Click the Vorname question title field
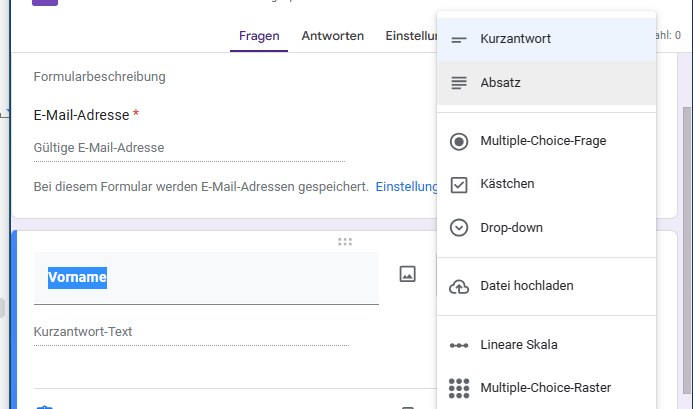Image resolution: width=693 pixels, height=409 pixels. coord(206,277)
